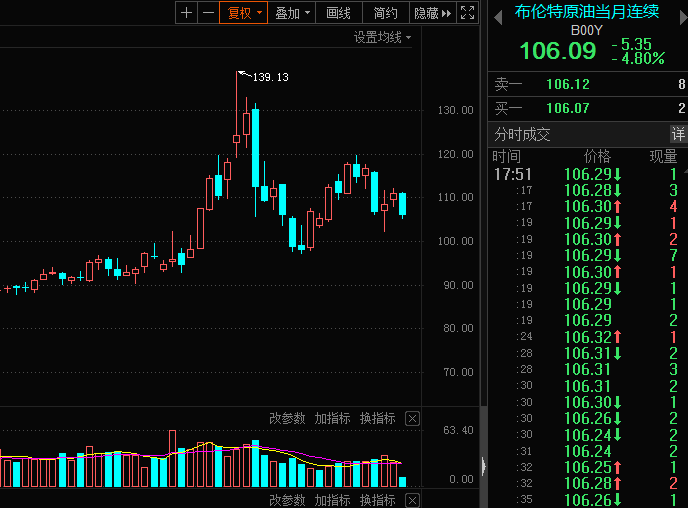Click the previous-instrument triangle left of 布伦特原油
This screenshot has height=508, width=688.
pos(499,12)
